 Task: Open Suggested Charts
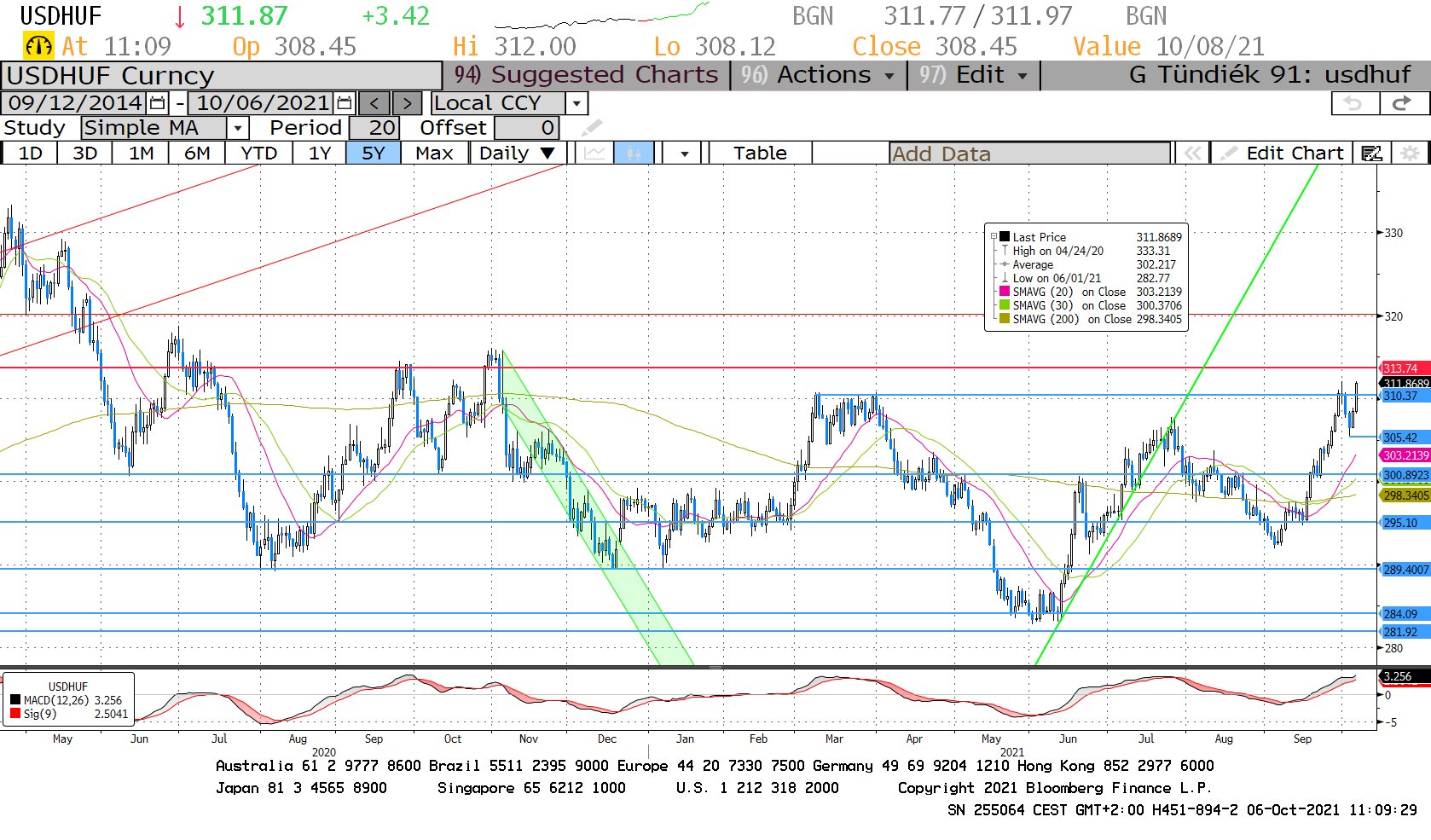(x=586, y=75)
